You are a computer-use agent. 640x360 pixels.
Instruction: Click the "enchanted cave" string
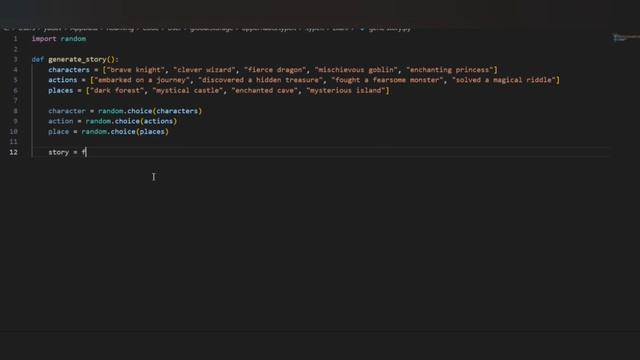click(264, 91)
